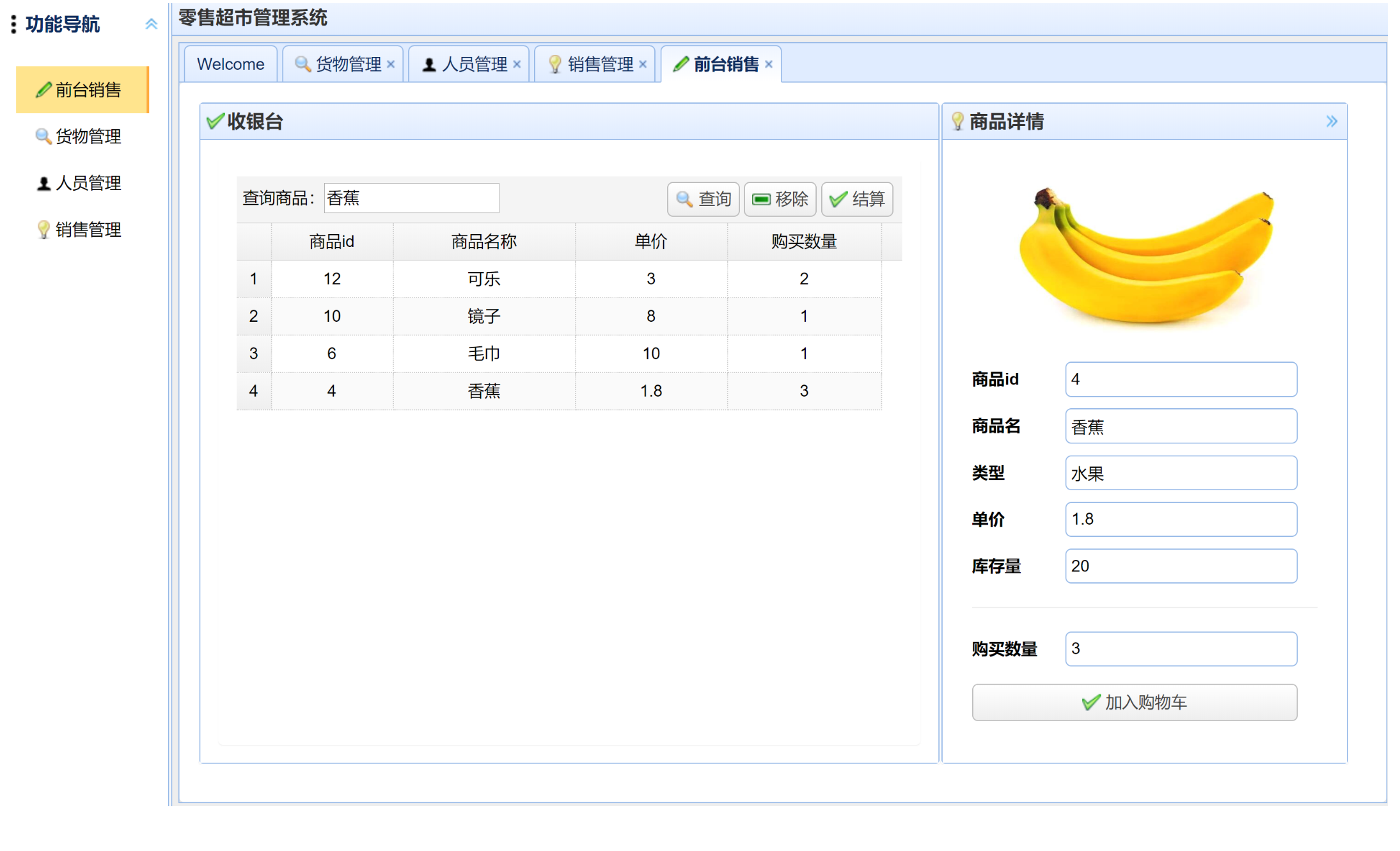
Task: Click the 查询 search button
Action: pyautogui.click(x=704, y=199)
